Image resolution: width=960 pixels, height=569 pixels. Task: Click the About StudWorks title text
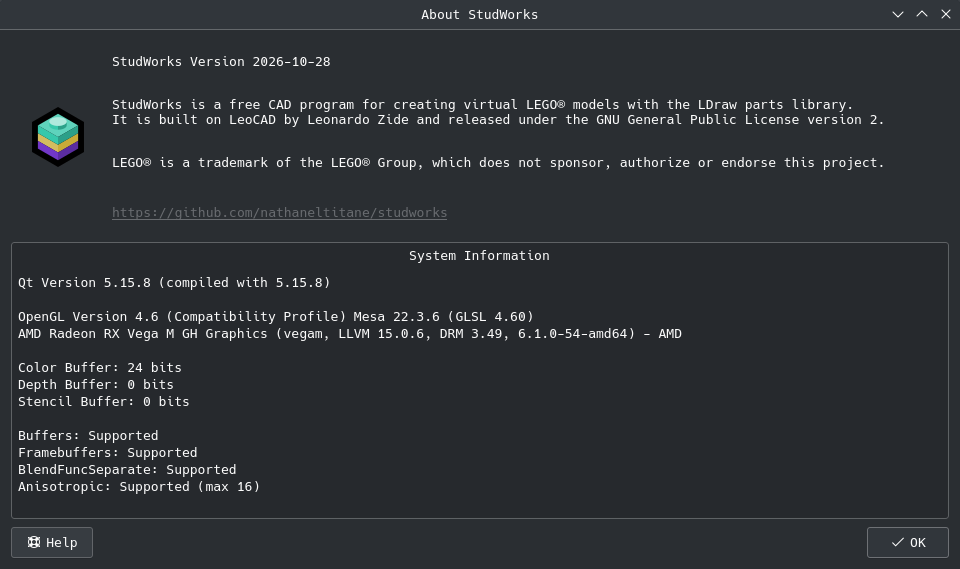click(x=479, y=15)
